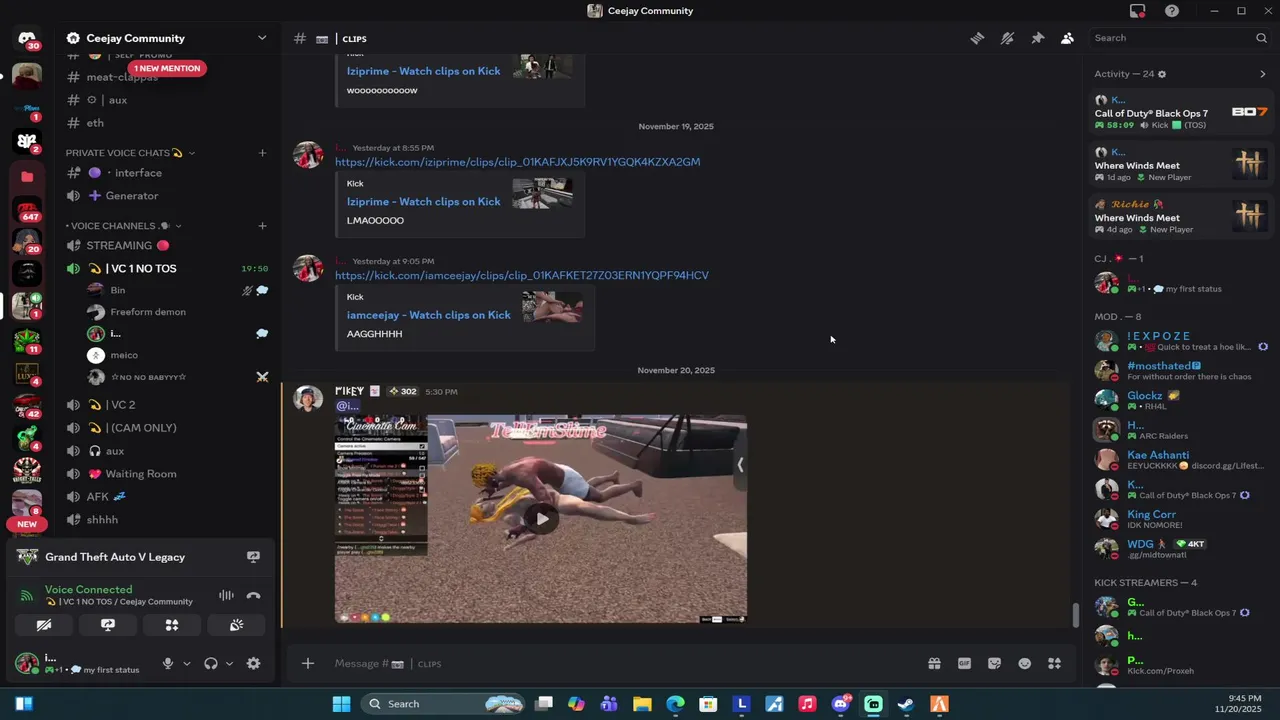
Task: Mute the microphone
Action: (168, 663)
